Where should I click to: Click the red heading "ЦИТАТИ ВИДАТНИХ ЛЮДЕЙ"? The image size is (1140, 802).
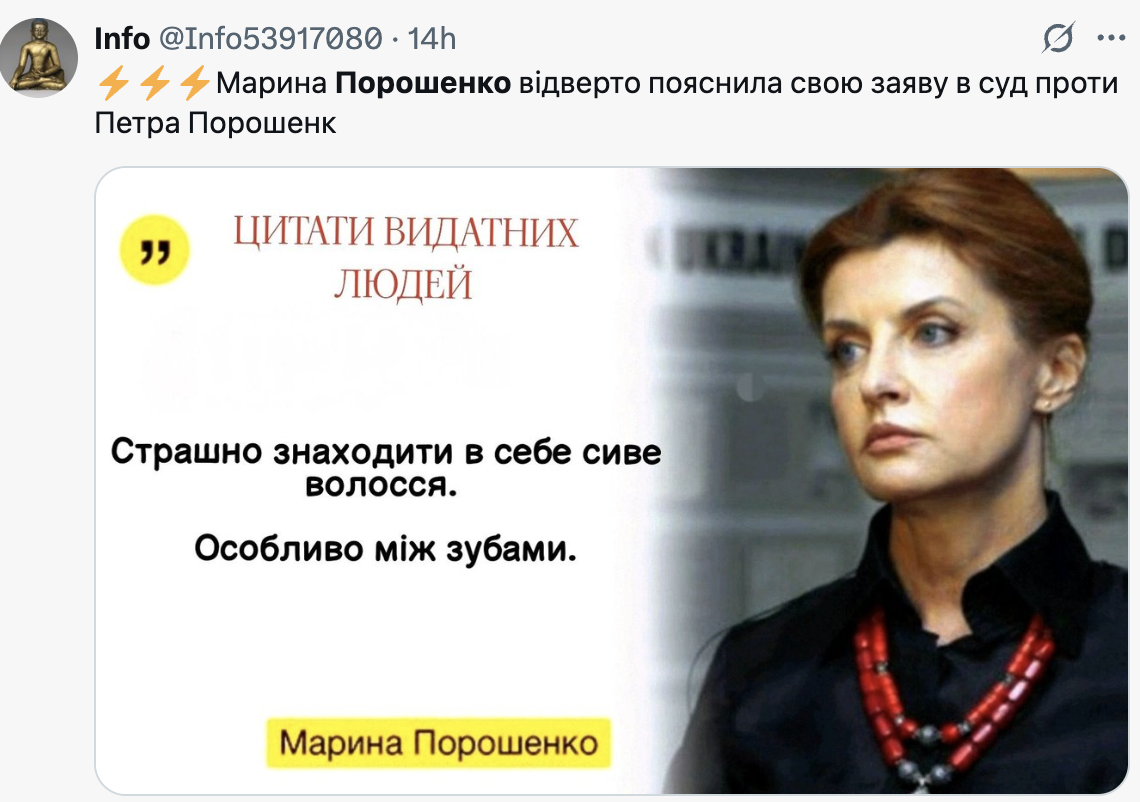pyautogui.click(x=405, y=257)
